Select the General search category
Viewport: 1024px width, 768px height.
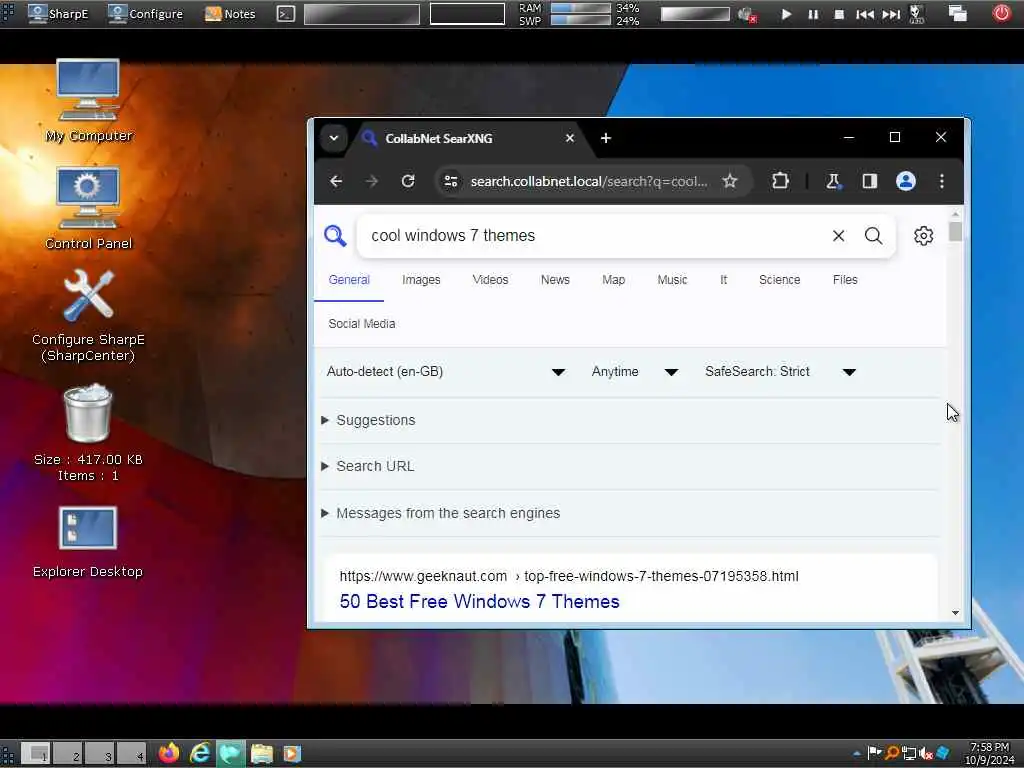point(349,280)
